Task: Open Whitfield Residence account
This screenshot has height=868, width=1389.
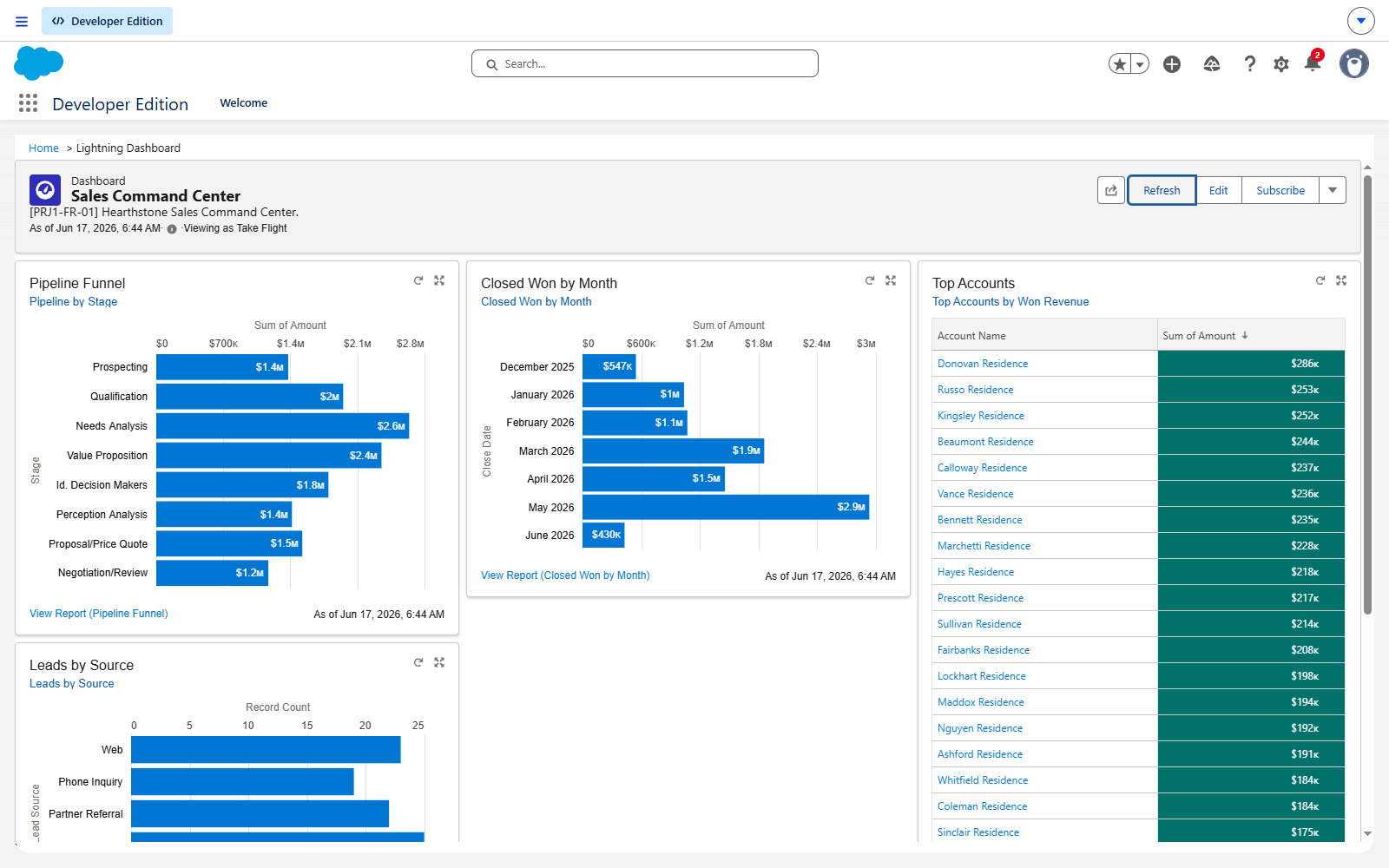Action: point(983,780)
